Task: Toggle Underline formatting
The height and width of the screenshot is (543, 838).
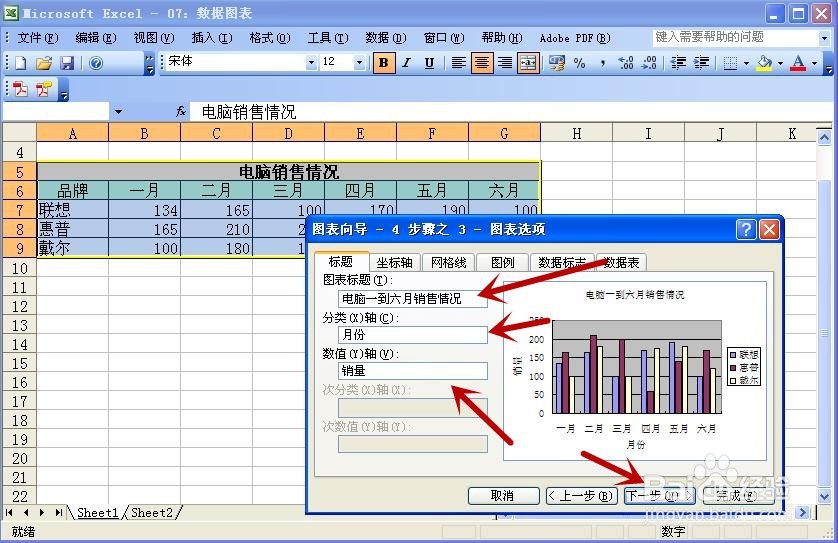Action: point(429,63)
